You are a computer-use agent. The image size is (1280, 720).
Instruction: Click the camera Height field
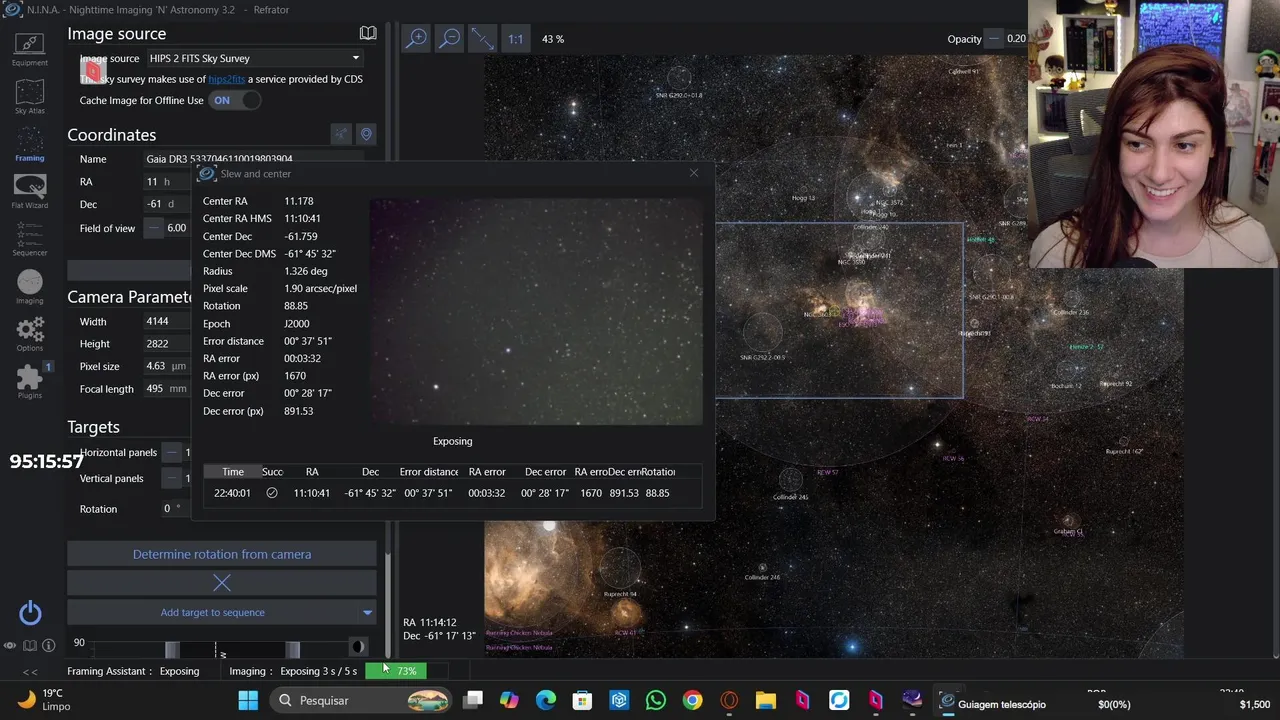click(166, 343)
